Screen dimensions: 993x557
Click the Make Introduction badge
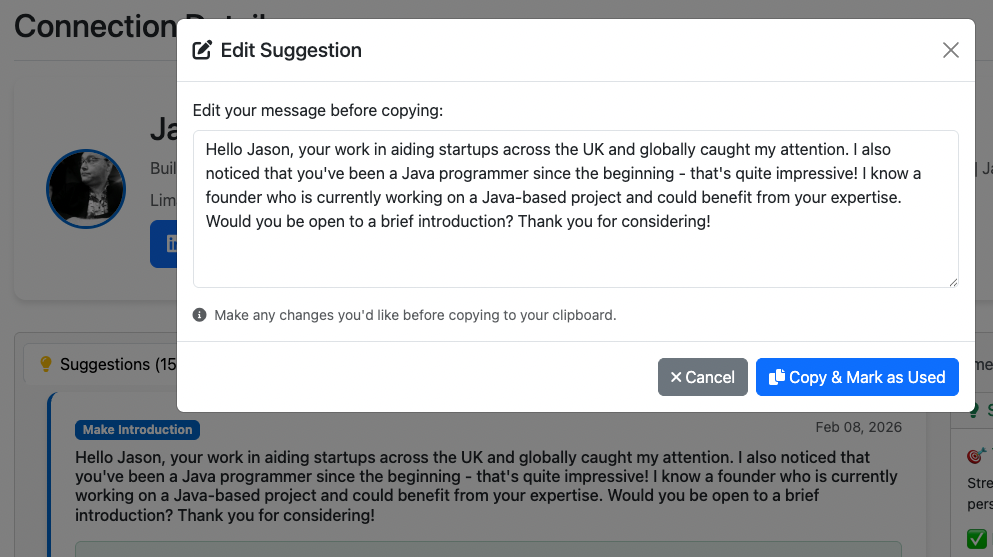pos(137,430)
